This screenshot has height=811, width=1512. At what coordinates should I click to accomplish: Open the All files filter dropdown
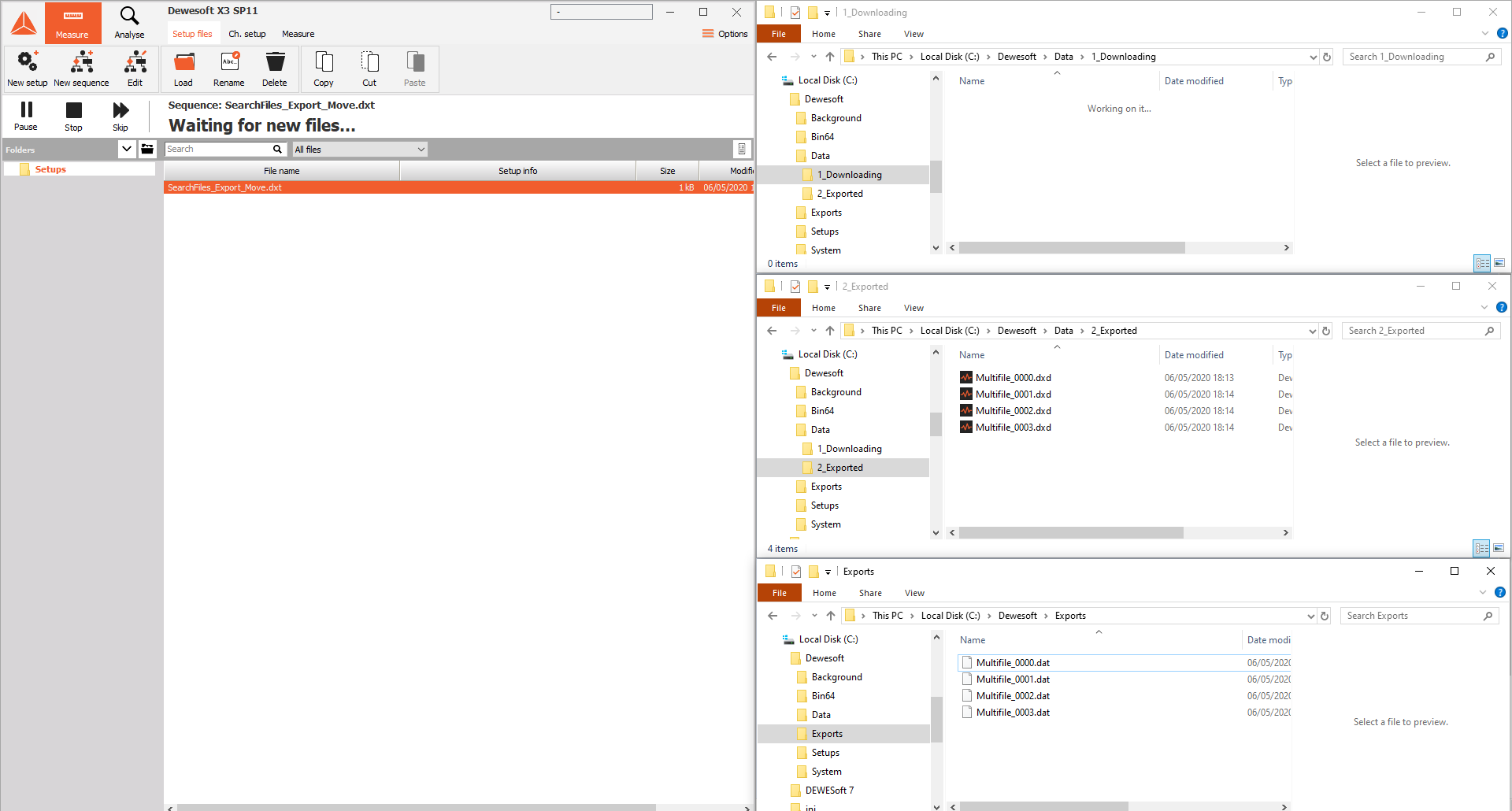click(360, 149)
